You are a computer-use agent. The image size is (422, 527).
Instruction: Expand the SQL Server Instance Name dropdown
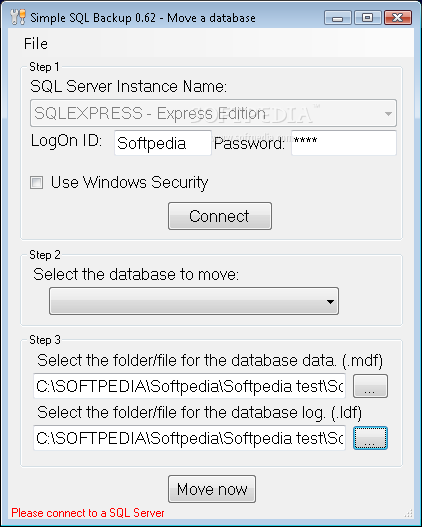coord(213,113)
